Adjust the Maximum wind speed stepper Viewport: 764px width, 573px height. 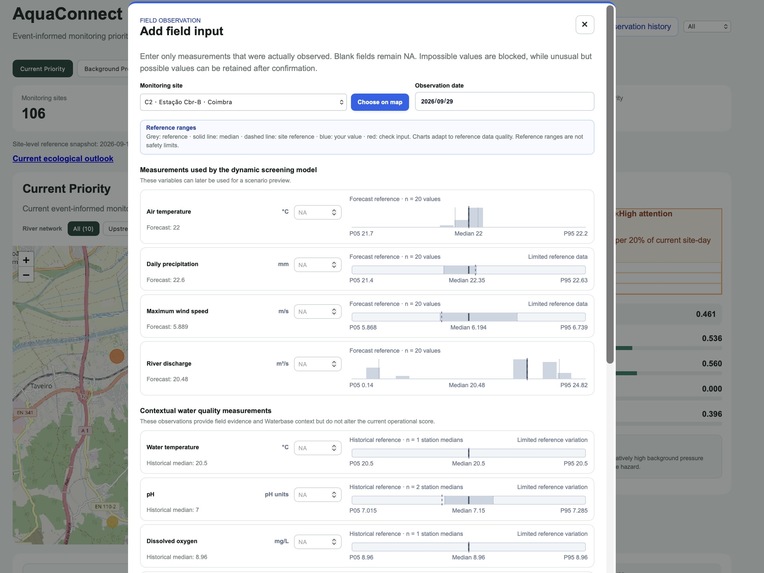tap(334, 311)
